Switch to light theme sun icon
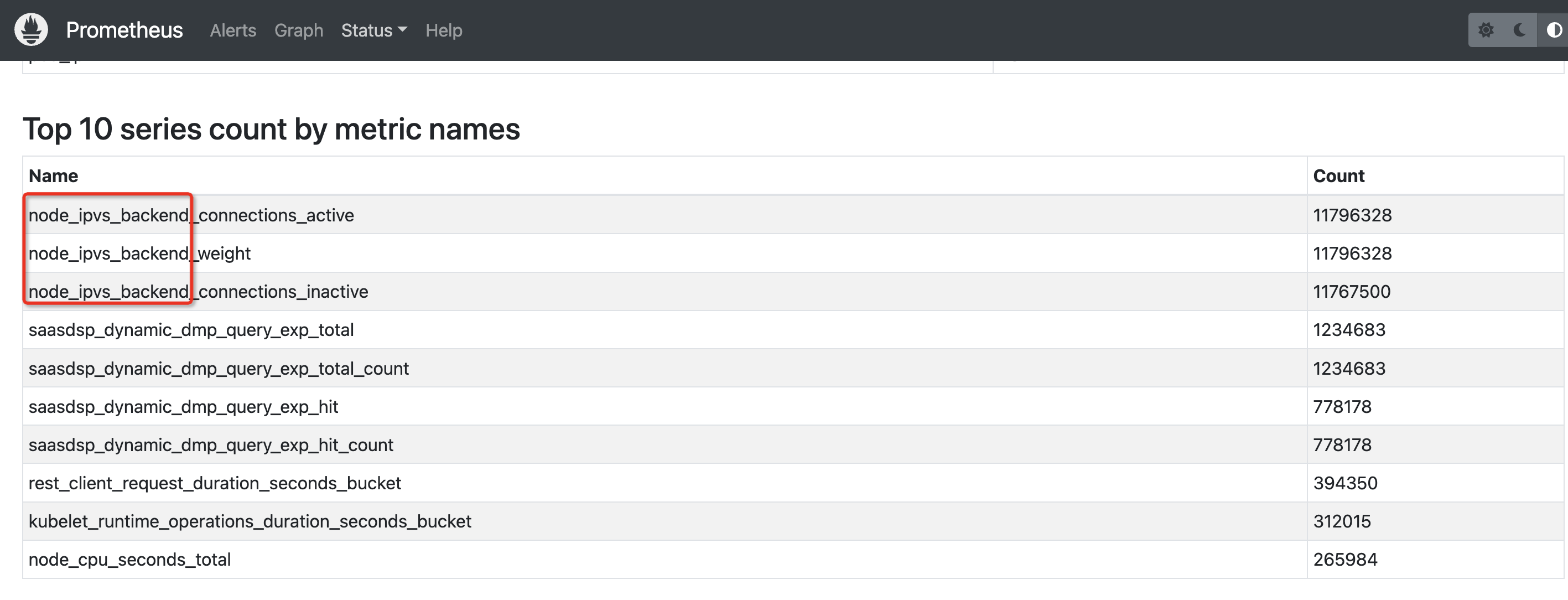This screenshot has height=600, width=1568. click(x=1486, y=30)
